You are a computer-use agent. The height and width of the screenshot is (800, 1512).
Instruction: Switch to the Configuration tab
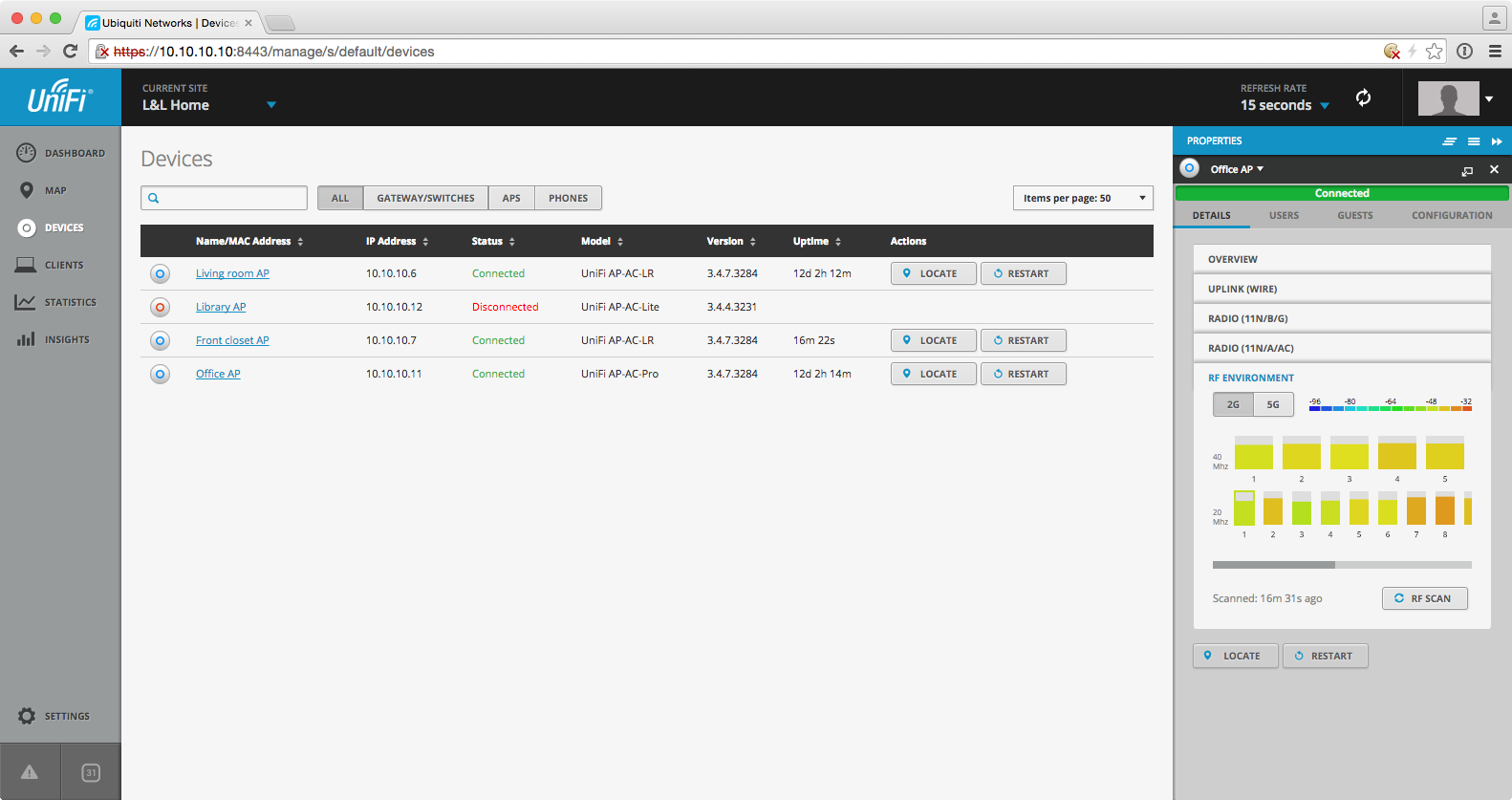[x=1451, y=215]
